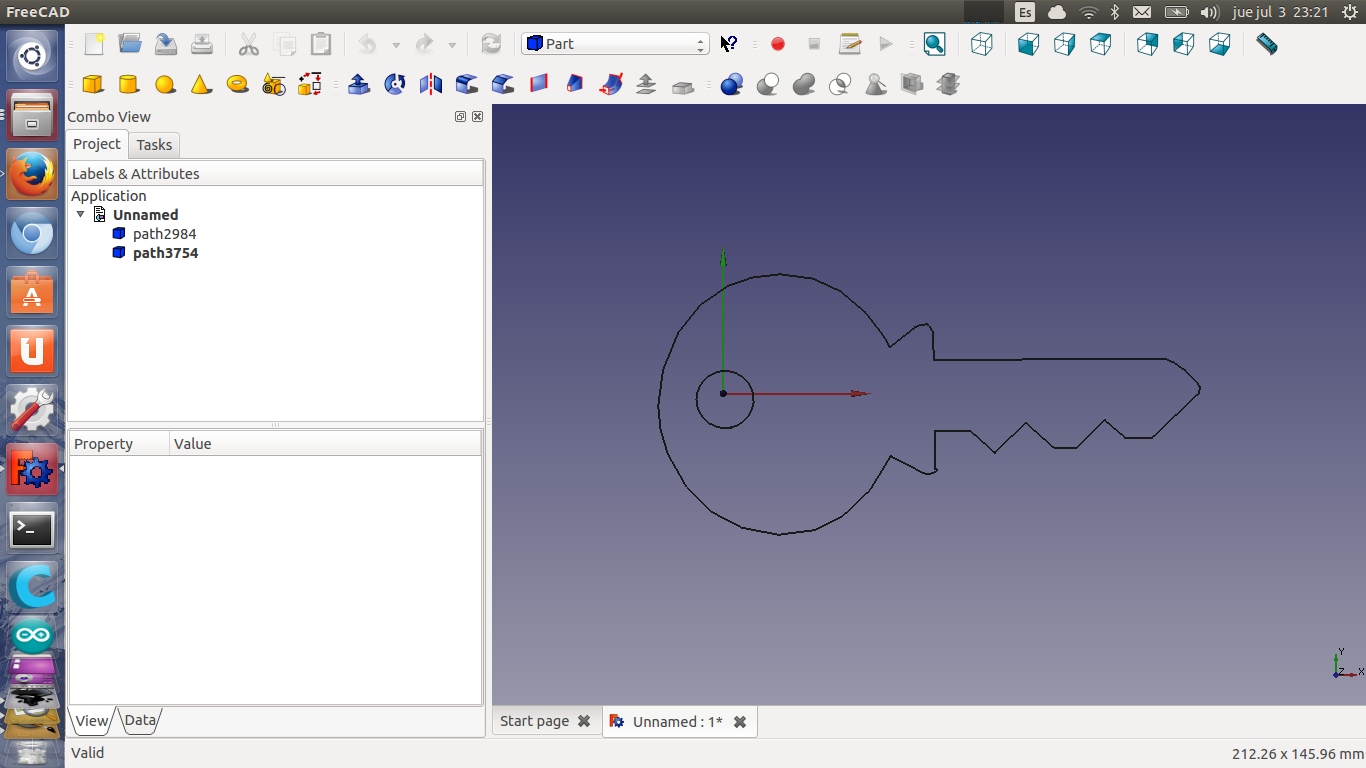This screenshot has height=768, width=1366.
Task: Select path2984 in the model tree
Action: coord(164,234)
